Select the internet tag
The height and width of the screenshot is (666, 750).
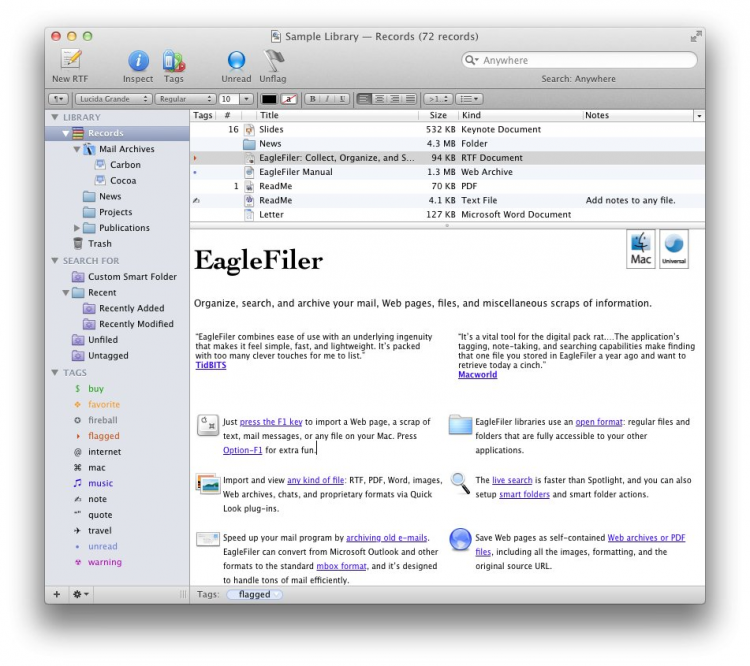pyautogui.click(x=104, y=452)
